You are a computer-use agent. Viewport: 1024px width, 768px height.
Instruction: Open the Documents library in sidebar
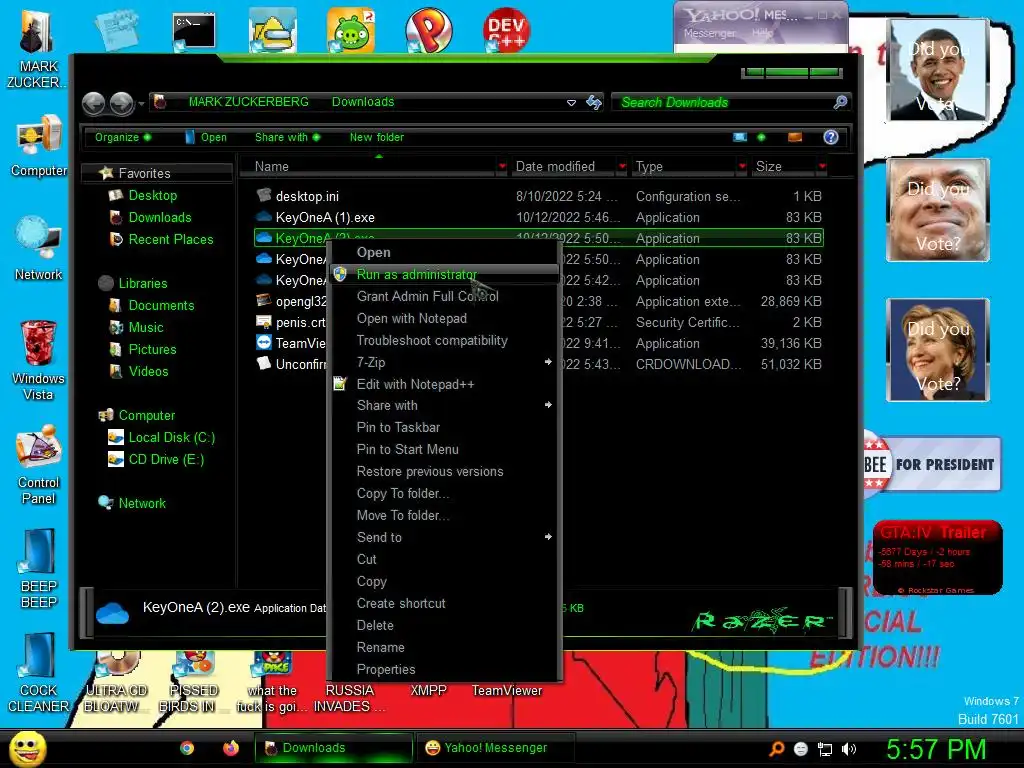152,306
